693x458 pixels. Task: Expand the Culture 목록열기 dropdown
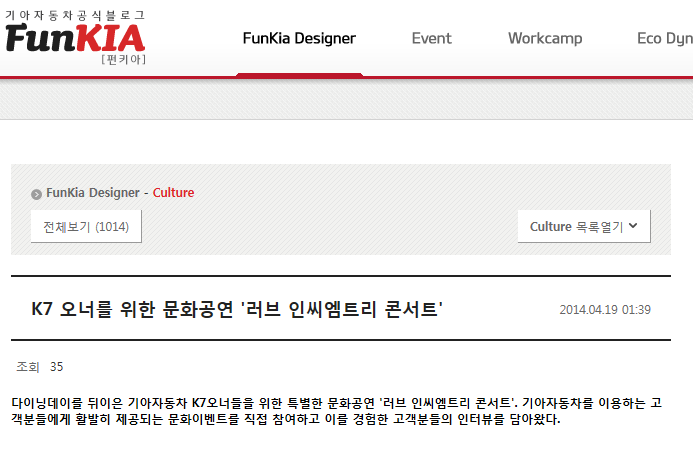[584, 226]
